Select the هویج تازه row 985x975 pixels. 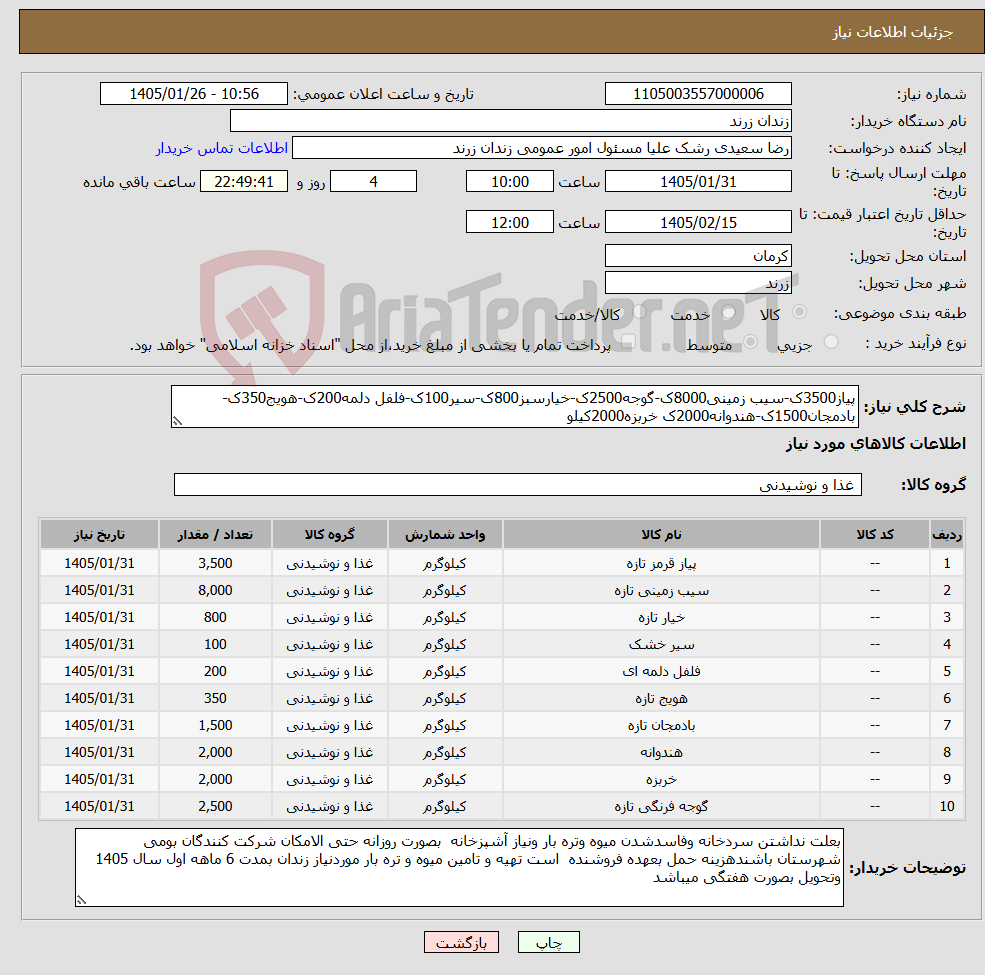tap(502, 699)
